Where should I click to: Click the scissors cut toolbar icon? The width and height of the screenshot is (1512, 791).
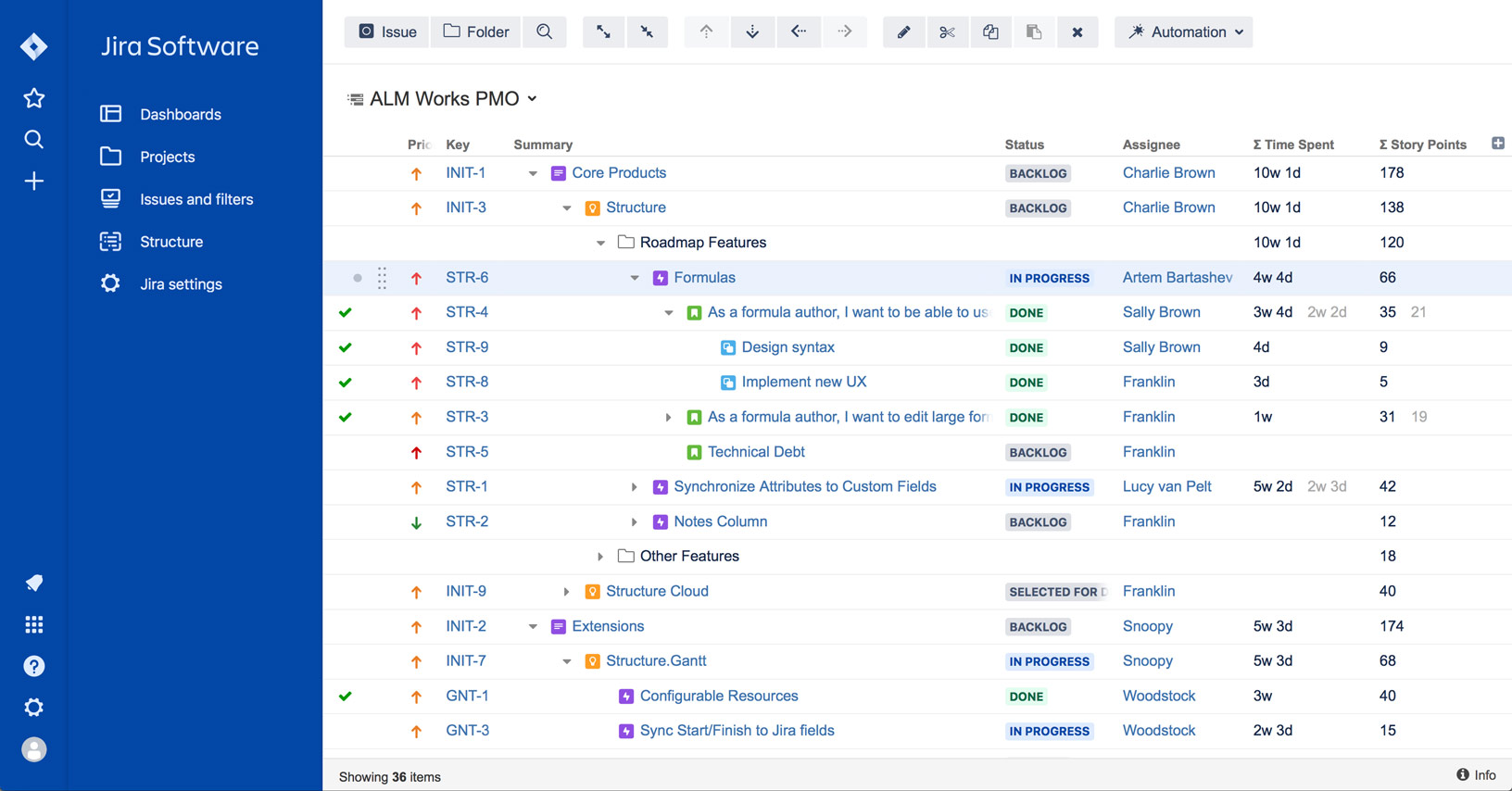pyautogui.click(x=947, y=31)
